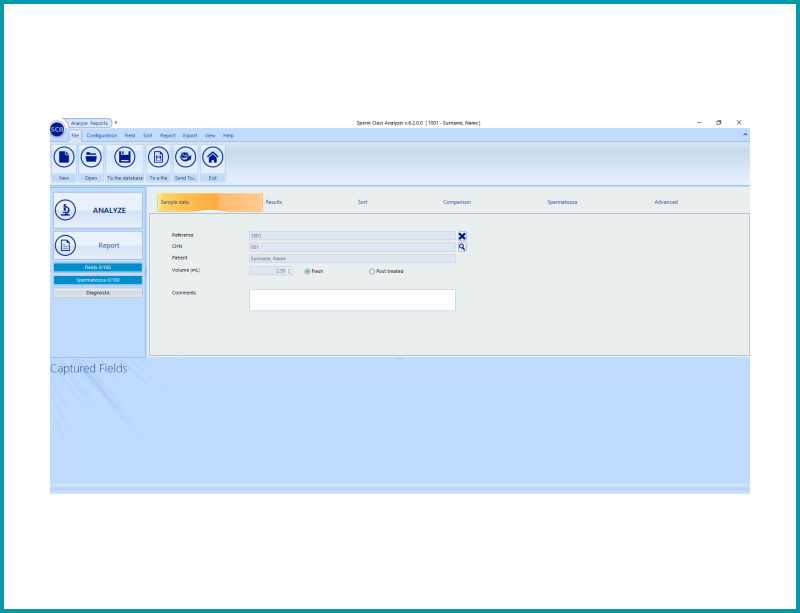
Task: Click the Comments text box
Action: tap(352, 300)
